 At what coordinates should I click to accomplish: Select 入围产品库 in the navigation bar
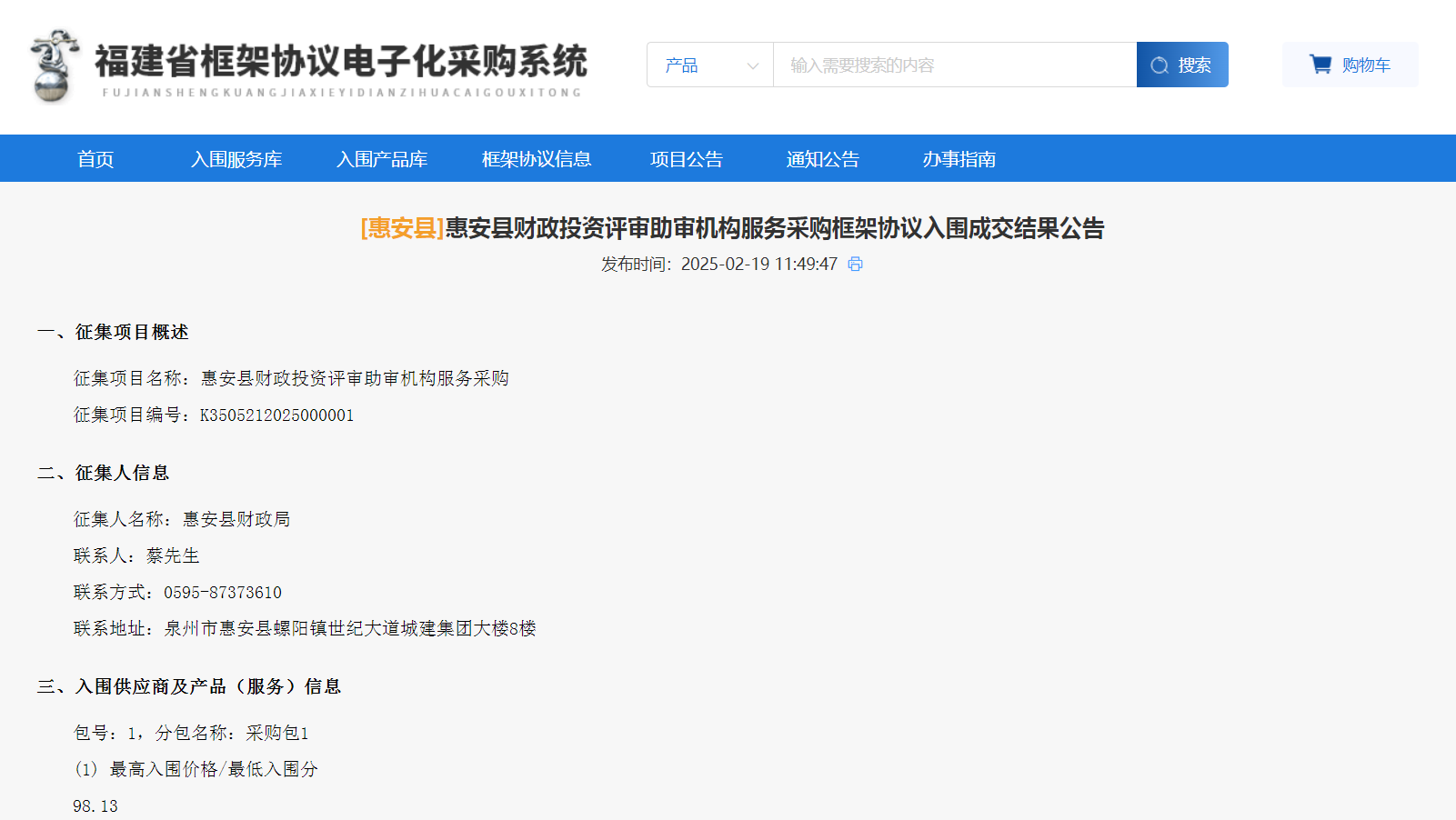pyautogui.click(x=382, y=159)
